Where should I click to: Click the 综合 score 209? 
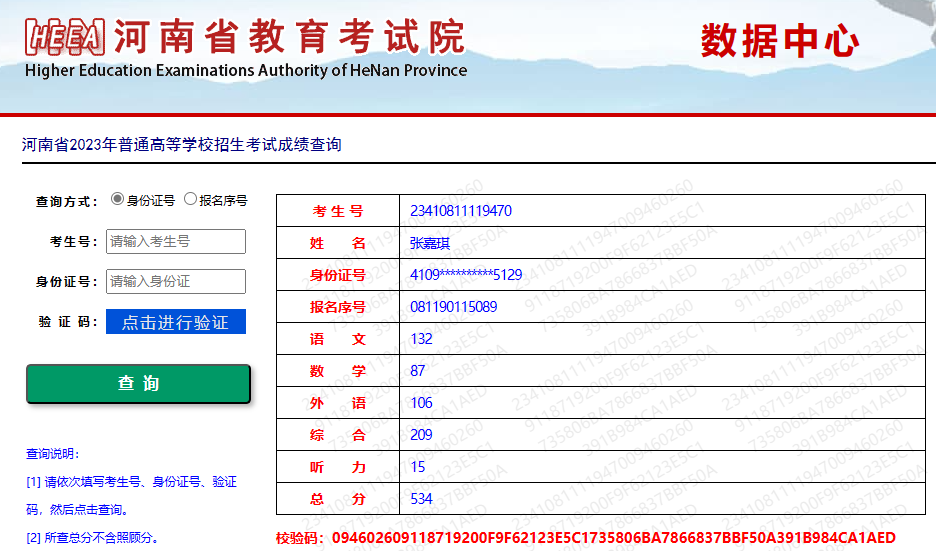[x=421, y=435]
